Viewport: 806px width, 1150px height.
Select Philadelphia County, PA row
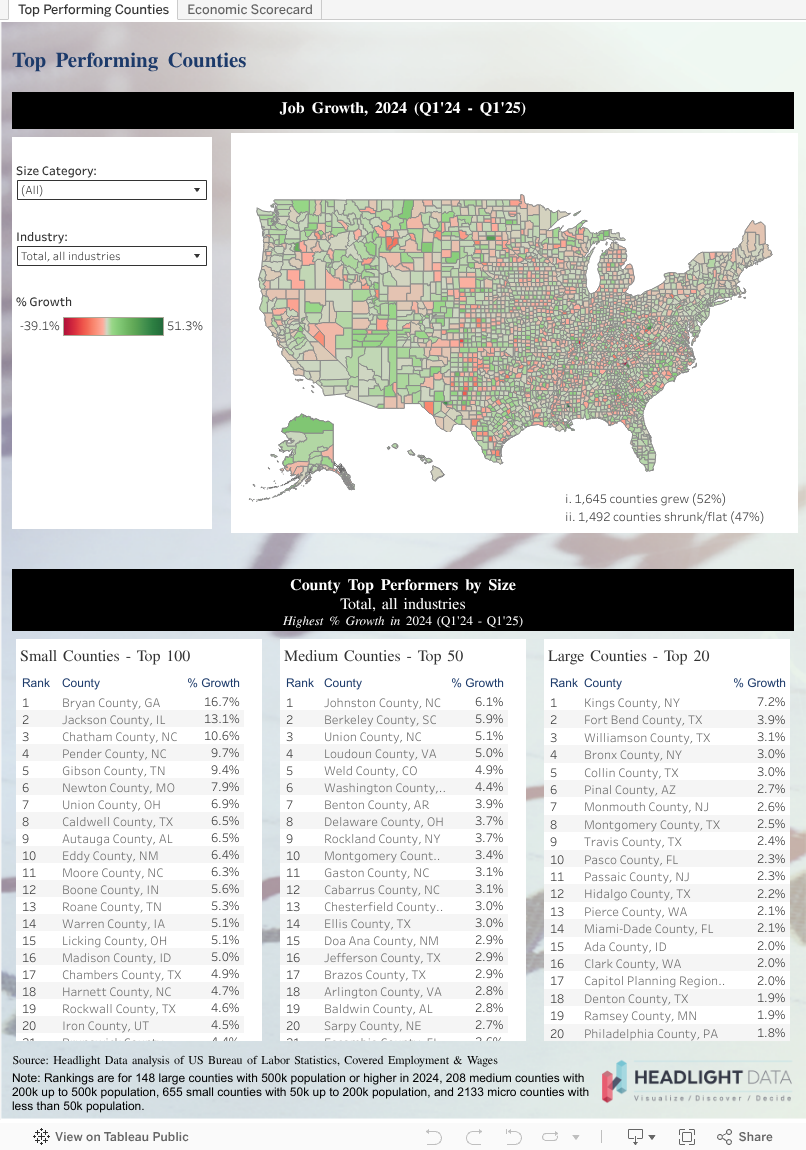(667, 1033)
